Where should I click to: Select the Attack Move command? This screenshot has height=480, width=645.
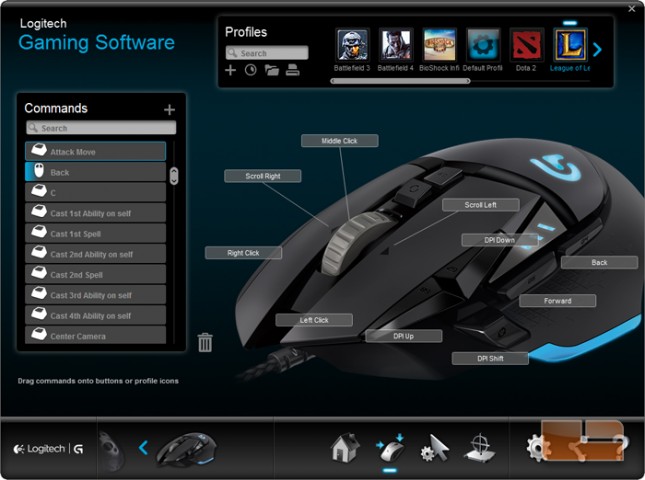coord(95,151)
